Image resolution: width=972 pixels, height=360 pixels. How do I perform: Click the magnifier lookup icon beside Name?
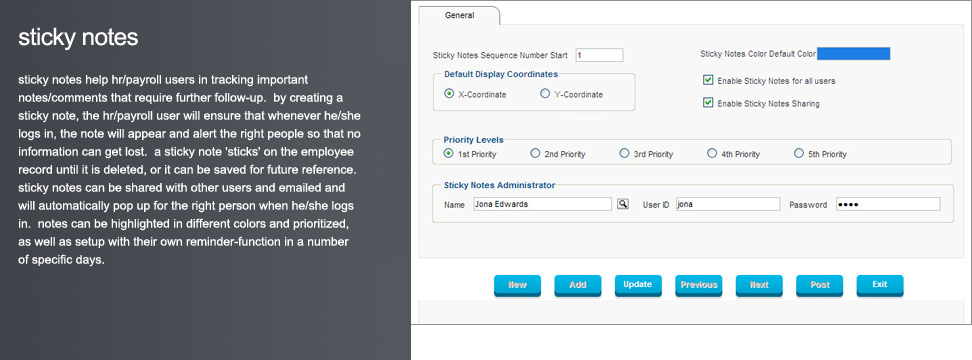point(622,204)
